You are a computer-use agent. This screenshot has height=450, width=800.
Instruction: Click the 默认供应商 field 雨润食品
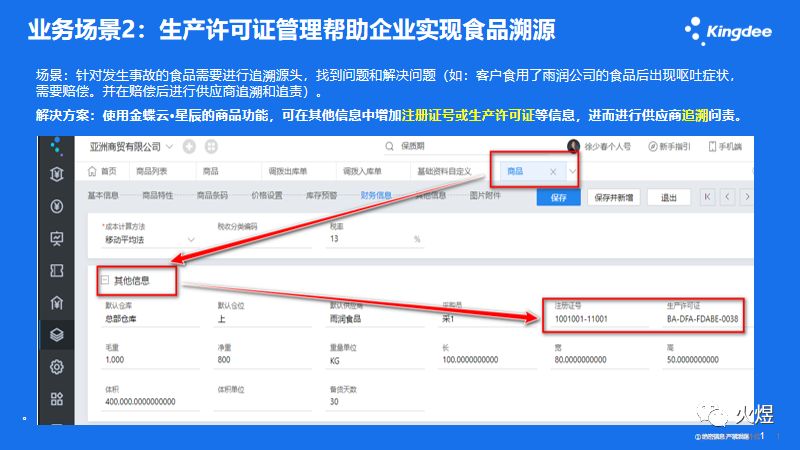tap(375, 319)
